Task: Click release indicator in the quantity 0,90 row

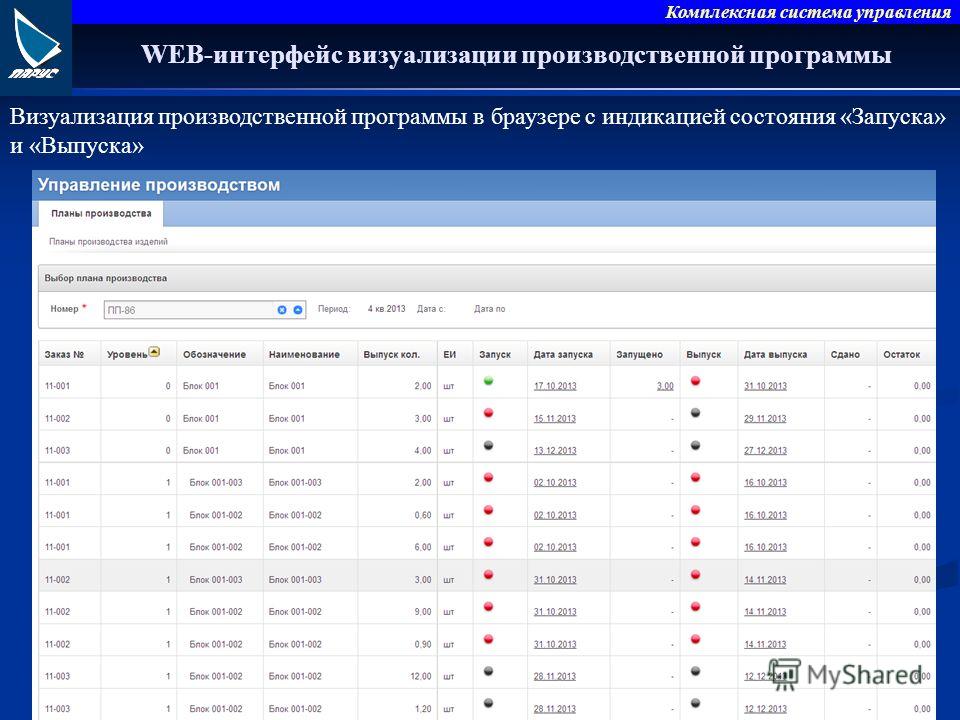Action: coord(695,639)
